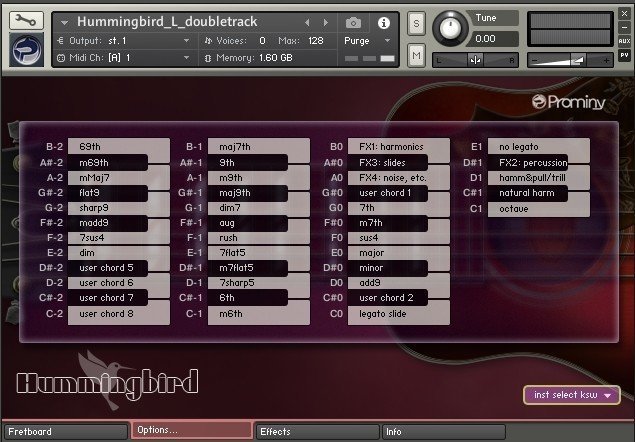The height and width of the screenshot is (442, 635).
Task: Switch to the Options tab
Action: coord(192,430)
